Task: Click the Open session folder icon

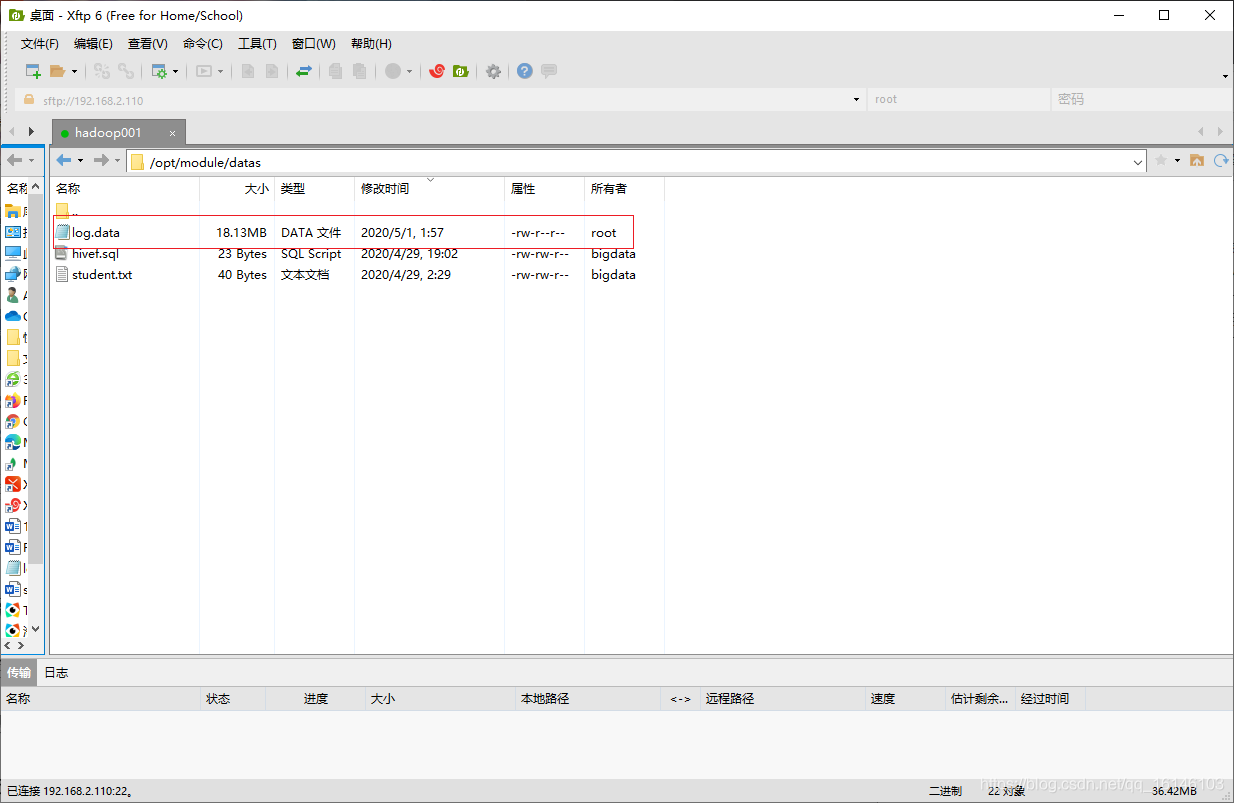Action: pos(57,71)
